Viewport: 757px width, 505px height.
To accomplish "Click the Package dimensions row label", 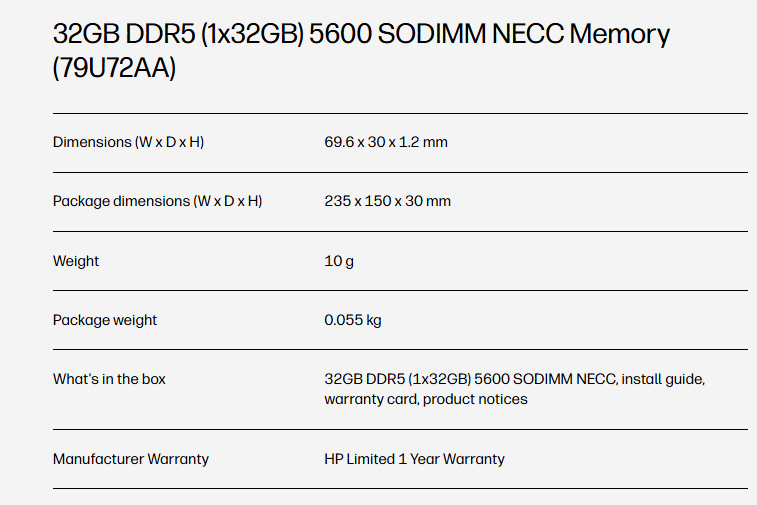I will [x=157, y=201].
